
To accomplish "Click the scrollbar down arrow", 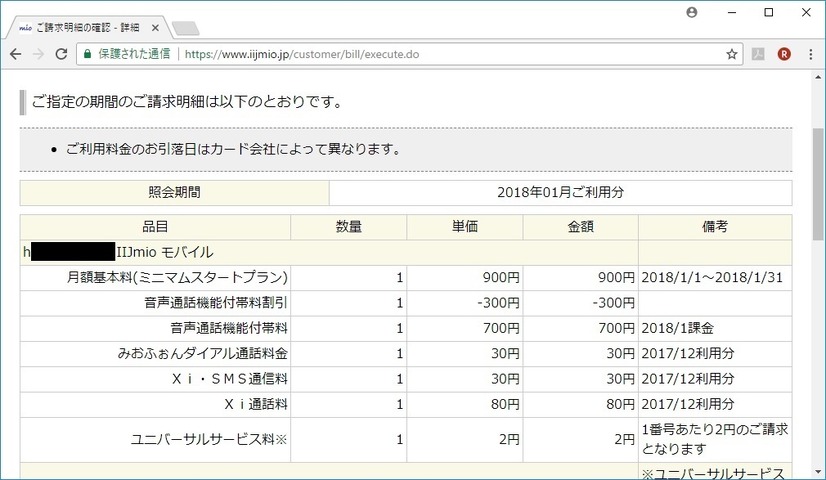I will click(x=818, y=472).
